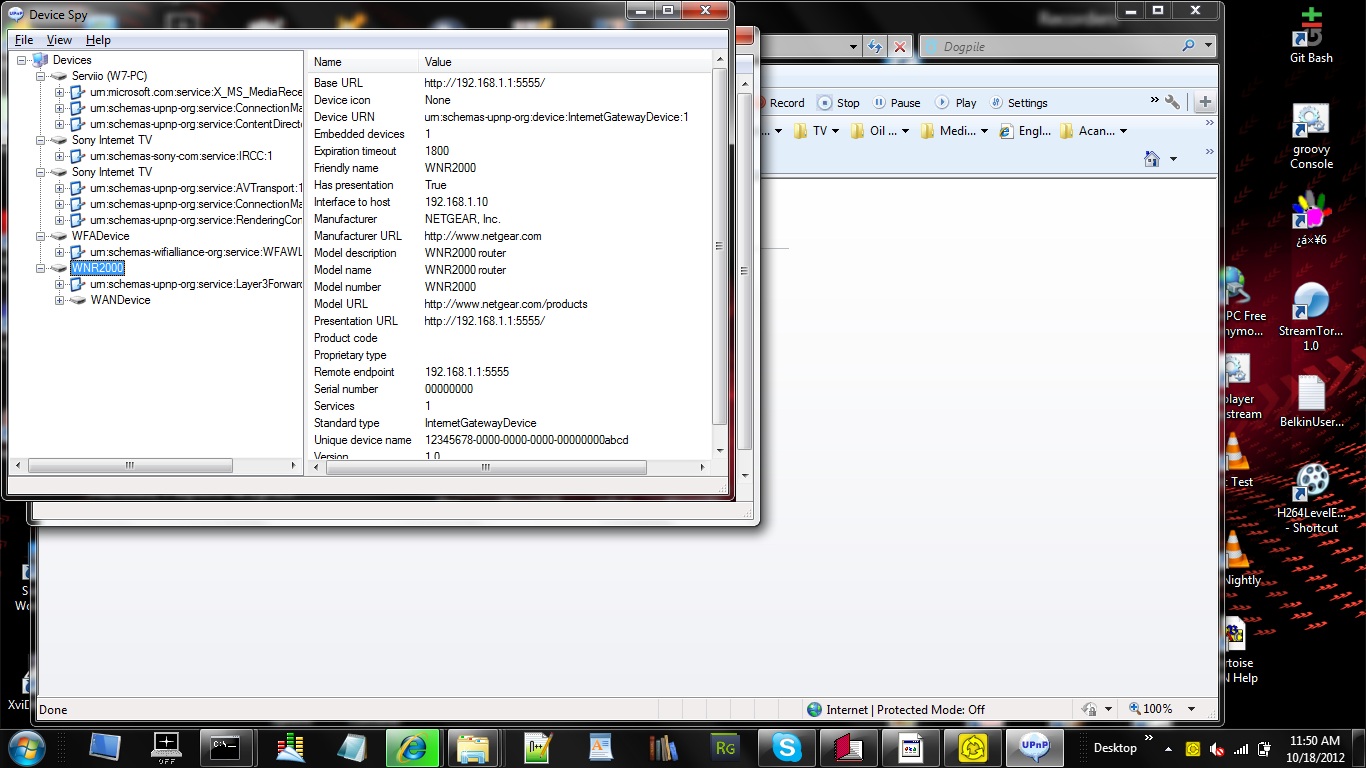
Task: Click the red X stop-loading icon
Action: [900, 46]
